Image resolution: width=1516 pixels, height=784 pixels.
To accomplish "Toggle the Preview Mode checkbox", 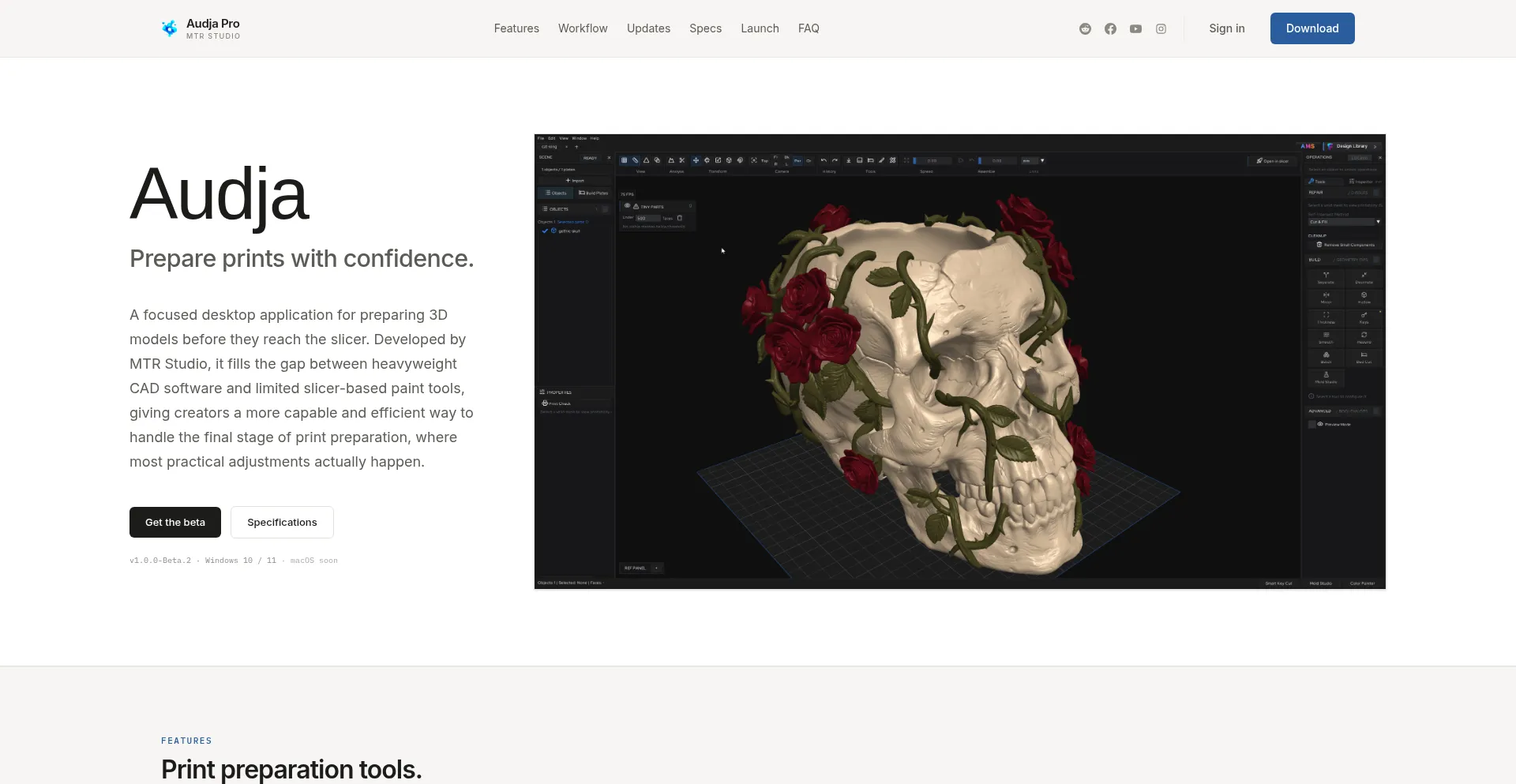I will click(x=1312, y=424).
